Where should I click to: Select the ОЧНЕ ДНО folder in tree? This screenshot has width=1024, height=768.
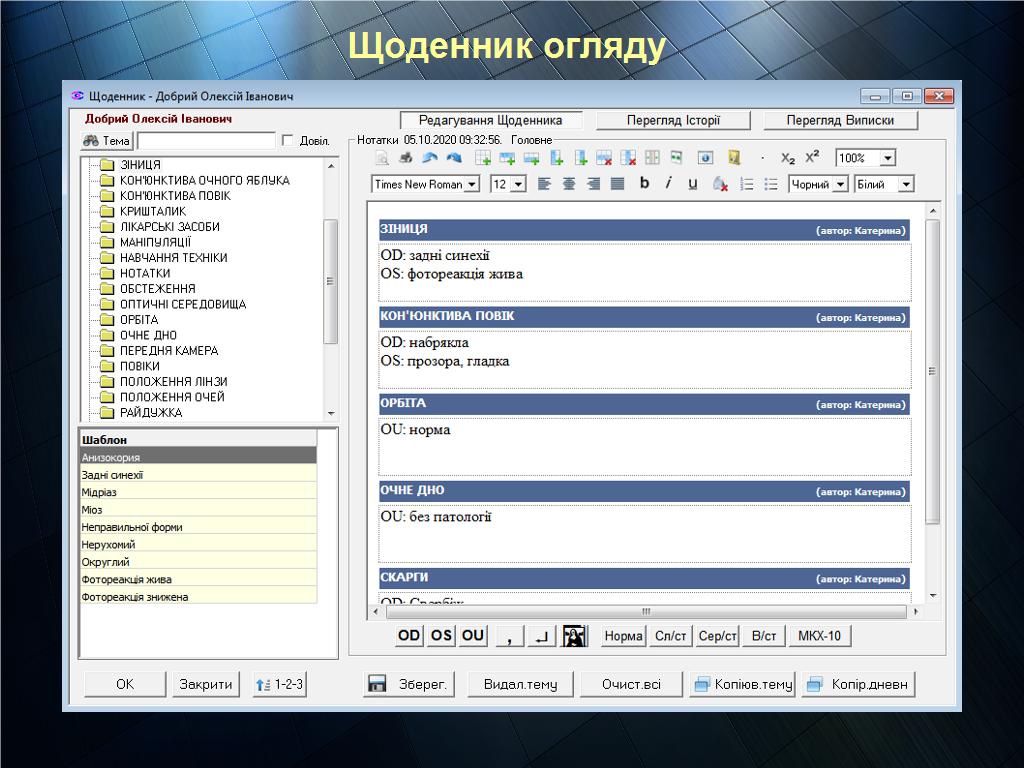(148, 335)
